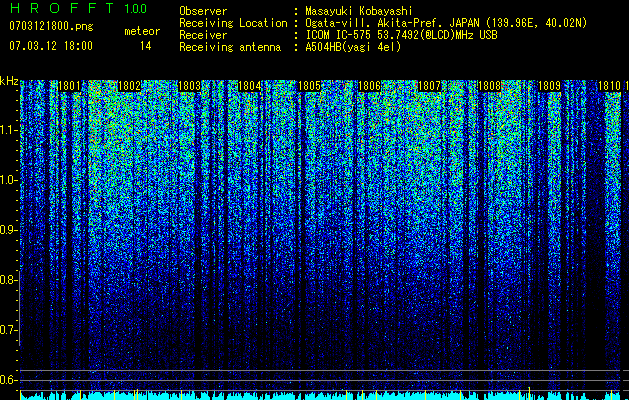Click antenna value A504HB(yagi 4el)

pyautogui.click(x=353, y=47)
